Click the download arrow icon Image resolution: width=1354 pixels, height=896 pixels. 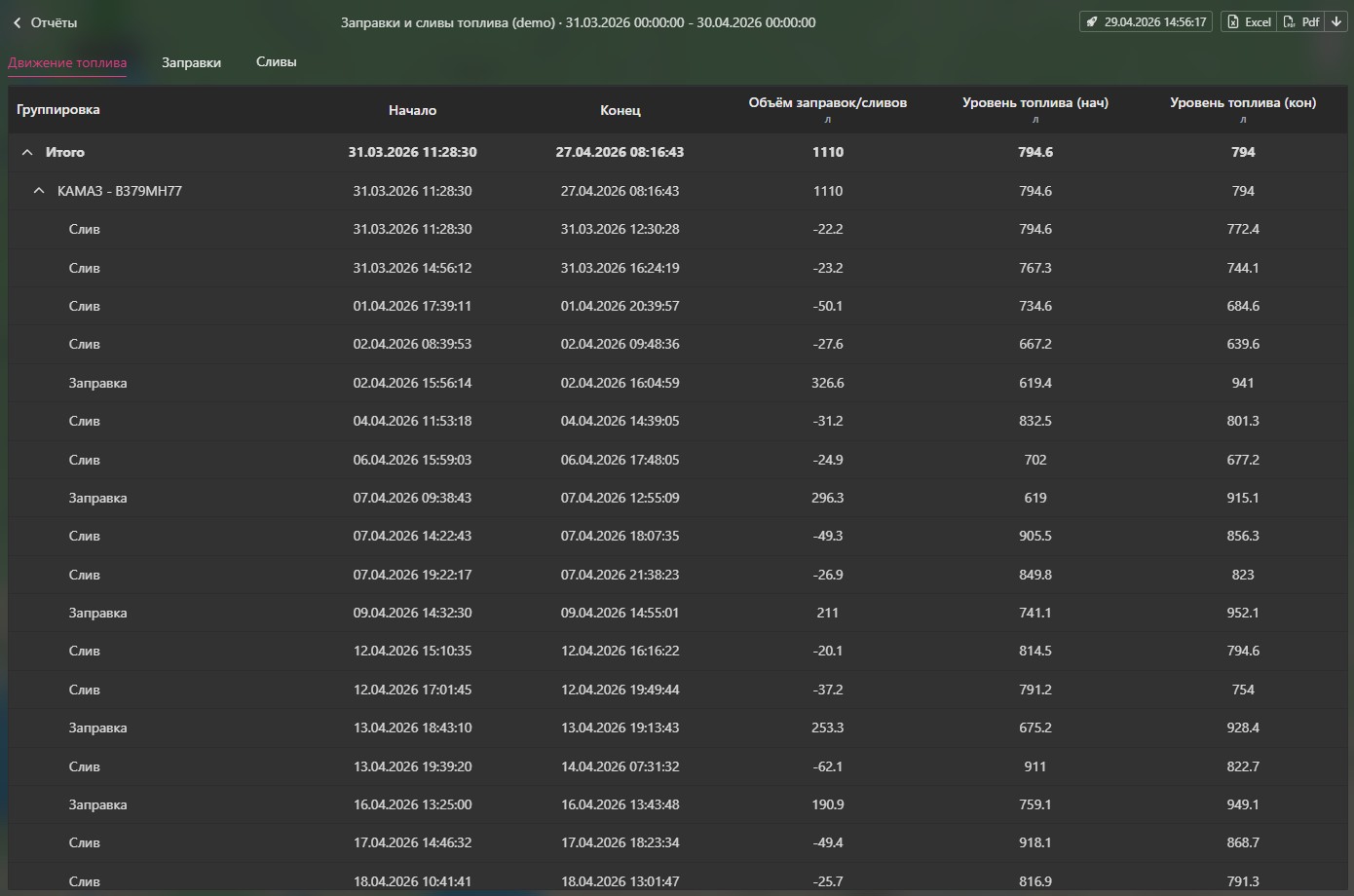tap(1336, 21)
